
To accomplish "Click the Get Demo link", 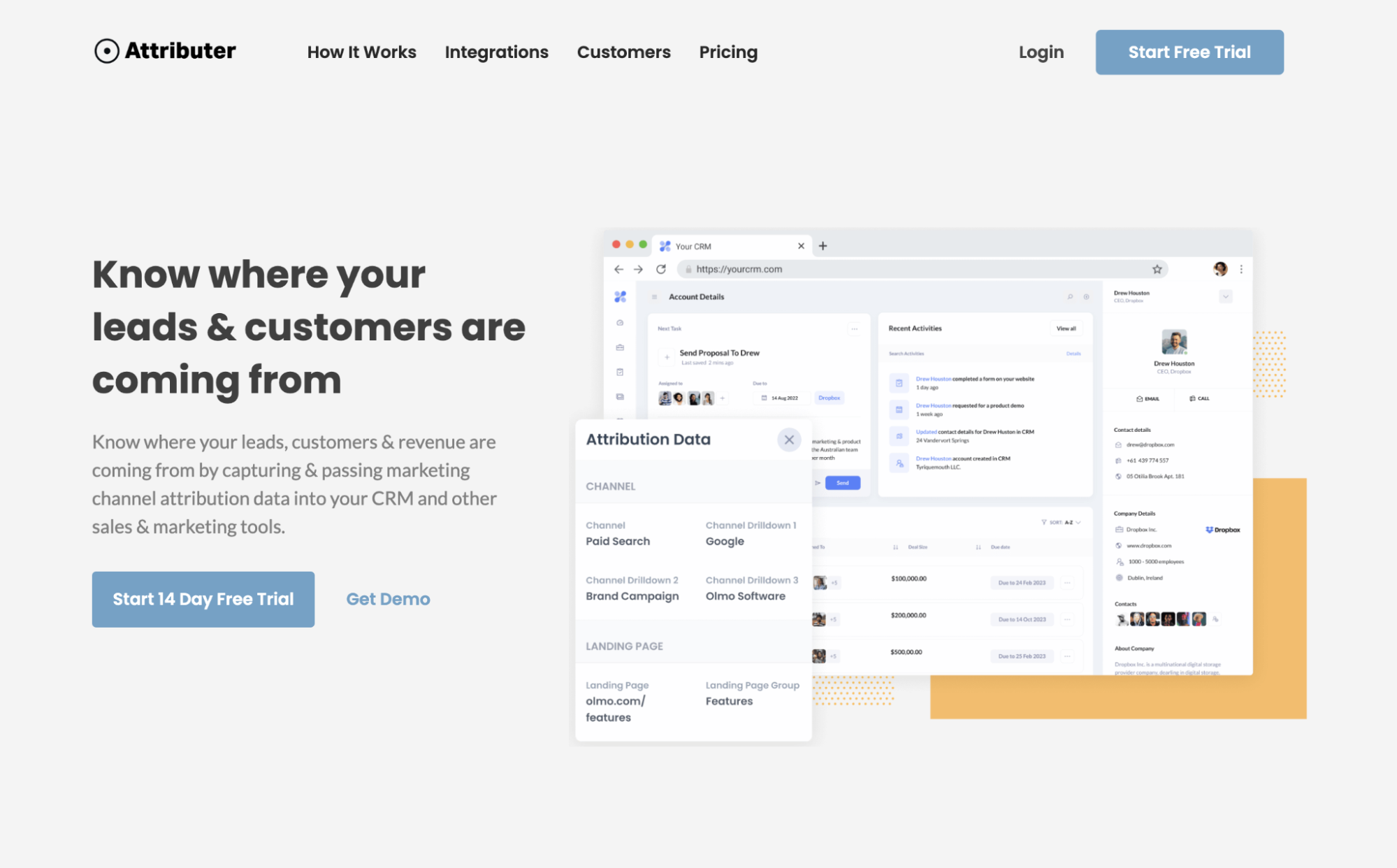I will click(x=388, y=599).
